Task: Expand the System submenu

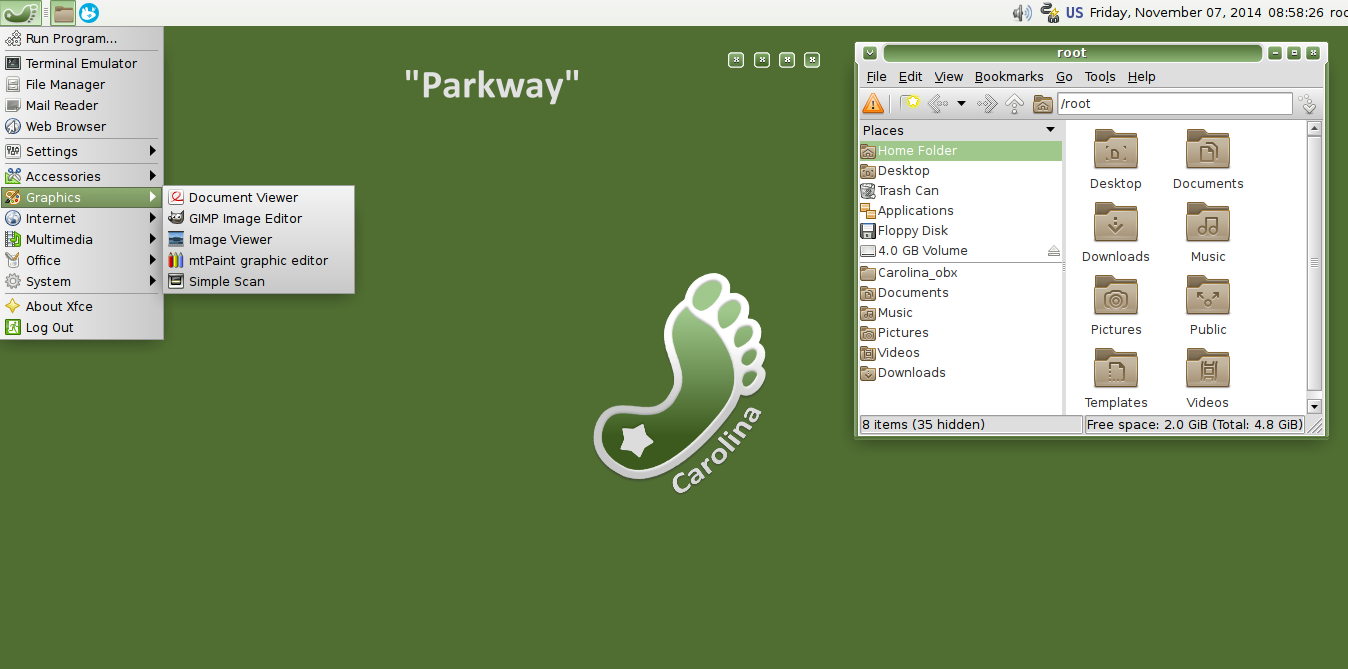Action: click(81, 281)
